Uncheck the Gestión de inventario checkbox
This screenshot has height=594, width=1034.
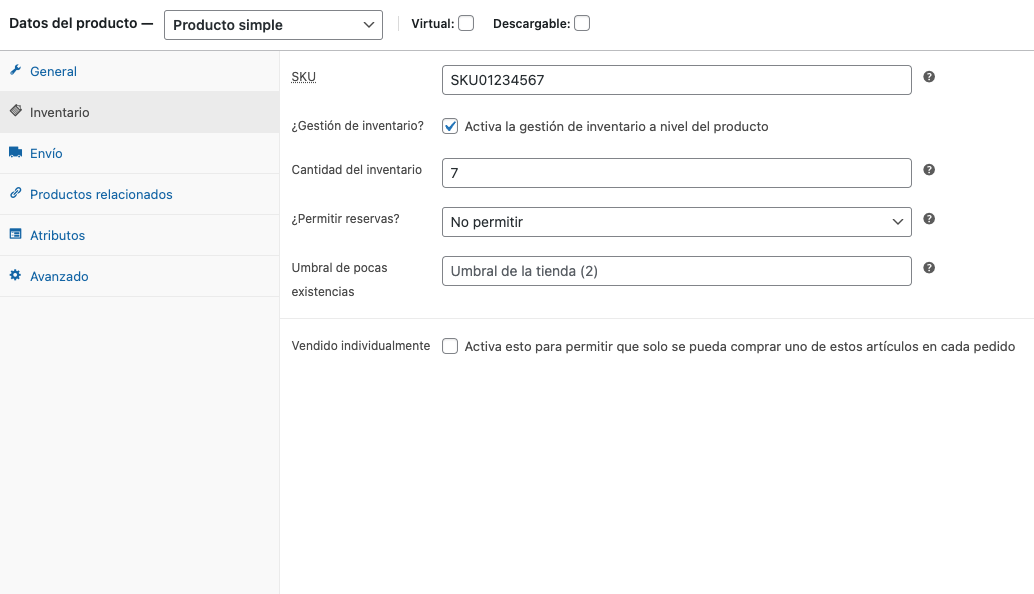tap(450, 127)
